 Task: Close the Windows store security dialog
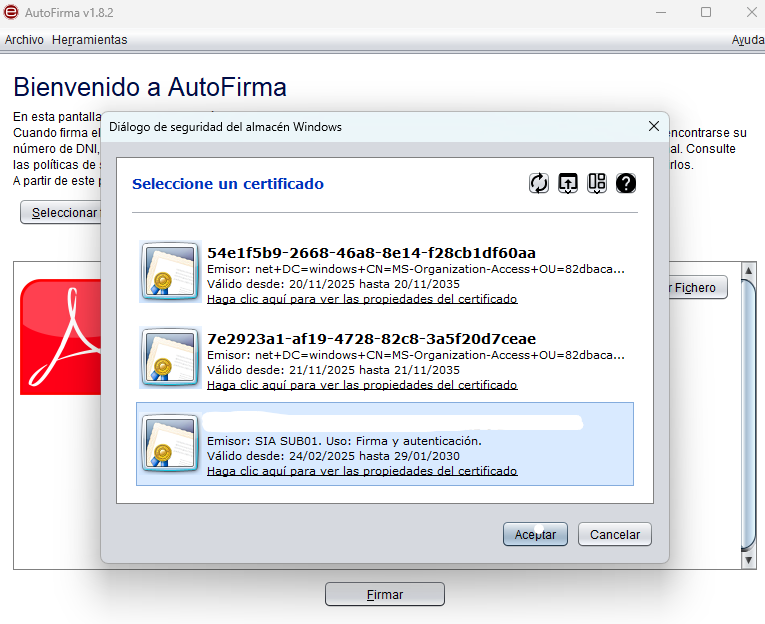654,126
